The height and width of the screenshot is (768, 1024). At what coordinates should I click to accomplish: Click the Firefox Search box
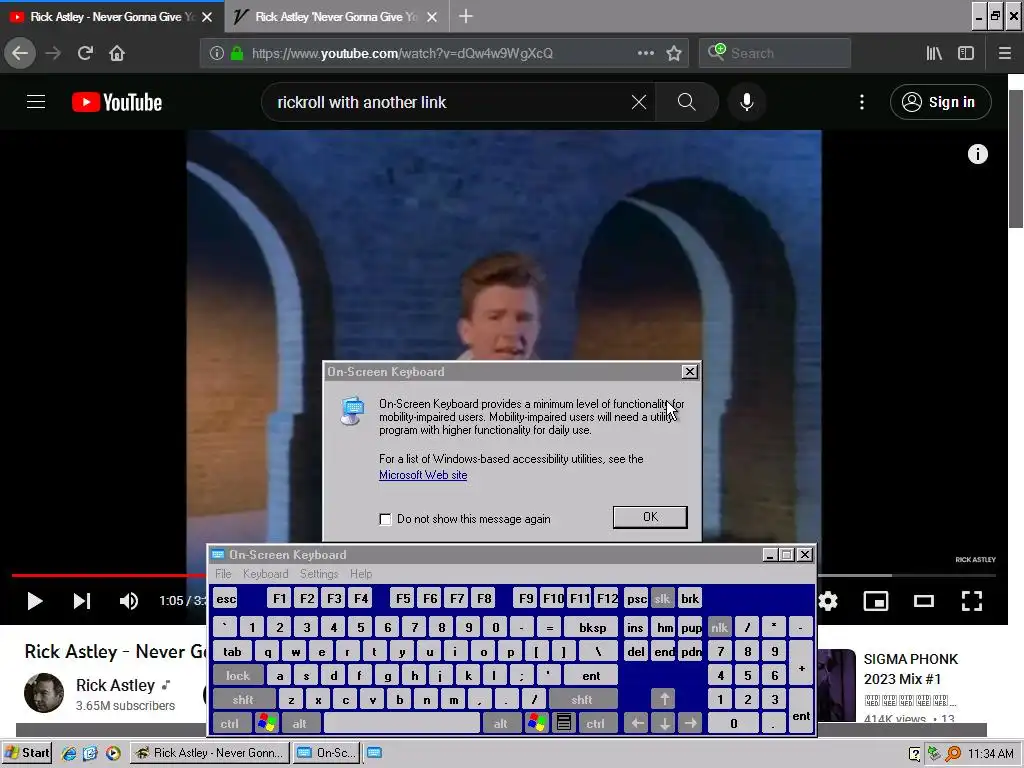(x=775, y=53)
